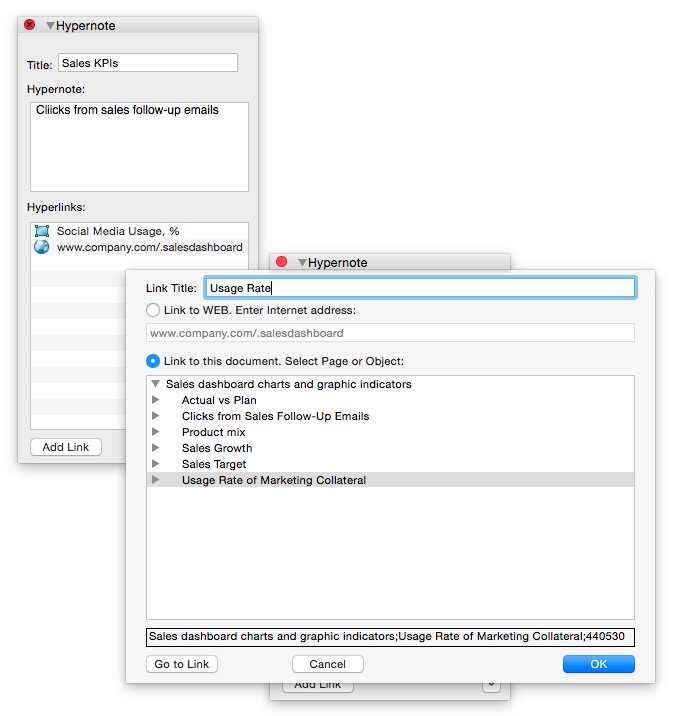679x716 pixels.
Task: Select Link to this document radio button
Action: pos(153,361)
